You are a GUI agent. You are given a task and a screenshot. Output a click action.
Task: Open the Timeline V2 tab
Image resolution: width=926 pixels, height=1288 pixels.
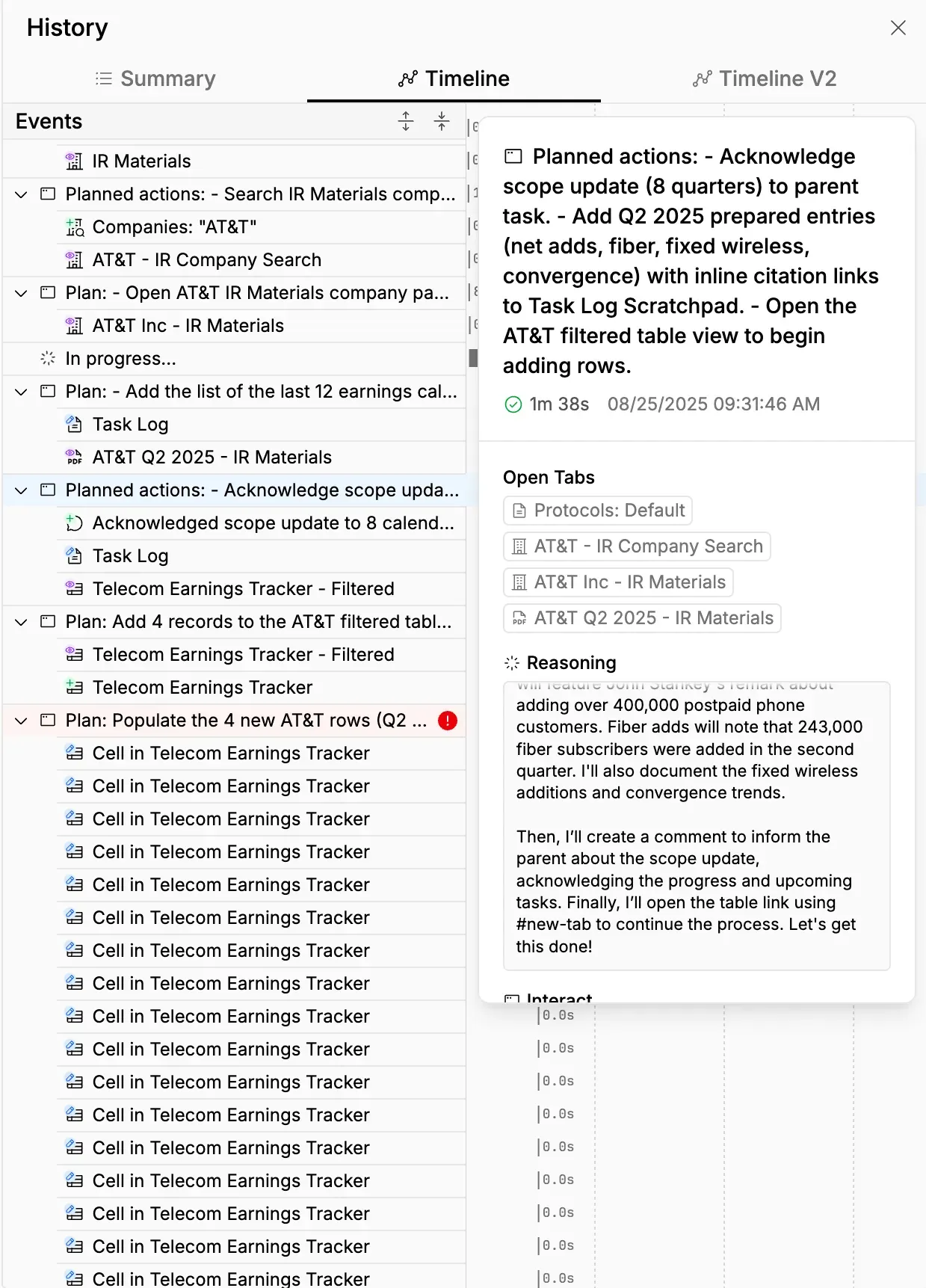[764, 78]
